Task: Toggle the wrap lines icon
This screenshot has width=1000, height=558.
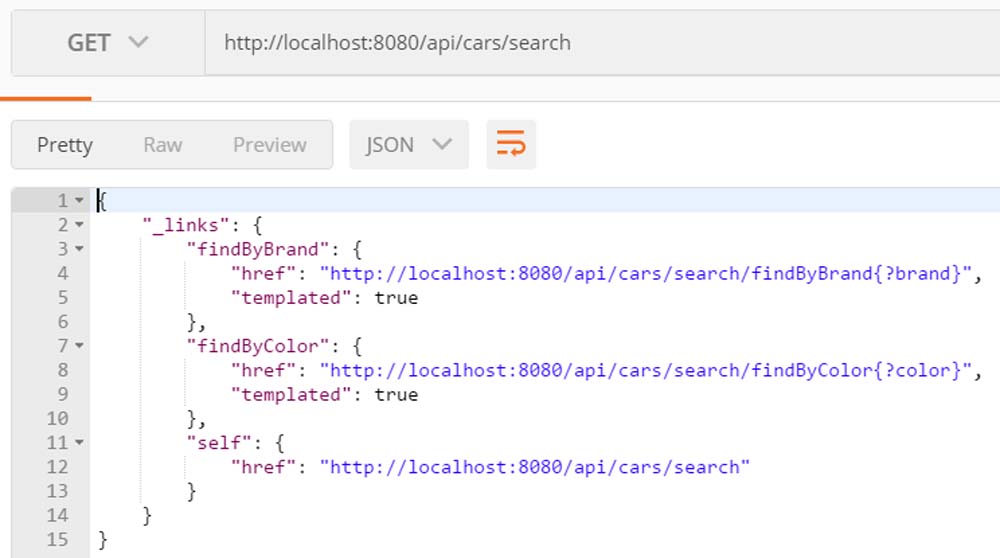Action: [x=511, y=145]
